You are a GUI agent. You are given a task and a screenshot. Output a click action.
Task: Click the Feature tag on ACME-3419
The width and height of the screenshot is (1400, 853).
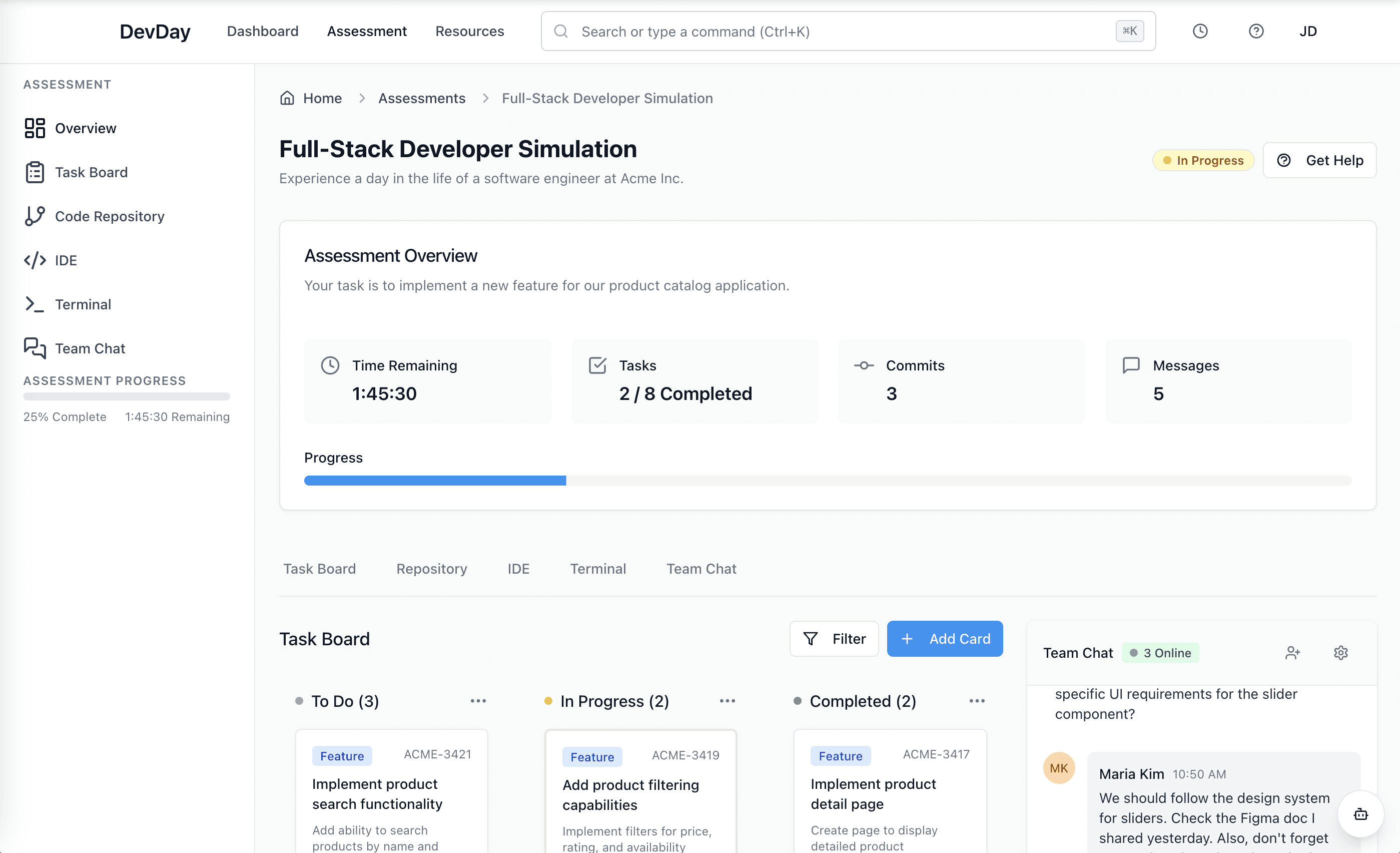click(x=592, y=757)
